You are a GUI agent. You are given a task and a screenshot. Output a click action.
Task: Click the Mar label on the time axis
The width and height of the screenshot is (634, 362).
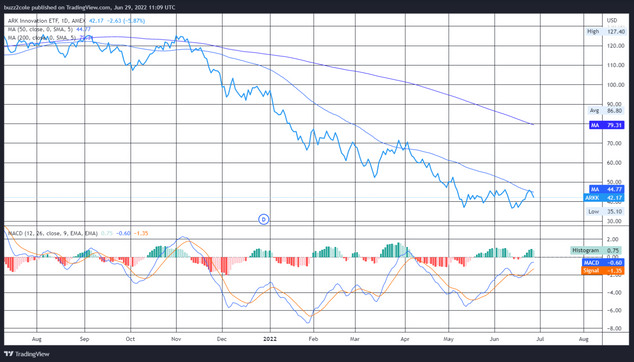[x=355, y=339]
